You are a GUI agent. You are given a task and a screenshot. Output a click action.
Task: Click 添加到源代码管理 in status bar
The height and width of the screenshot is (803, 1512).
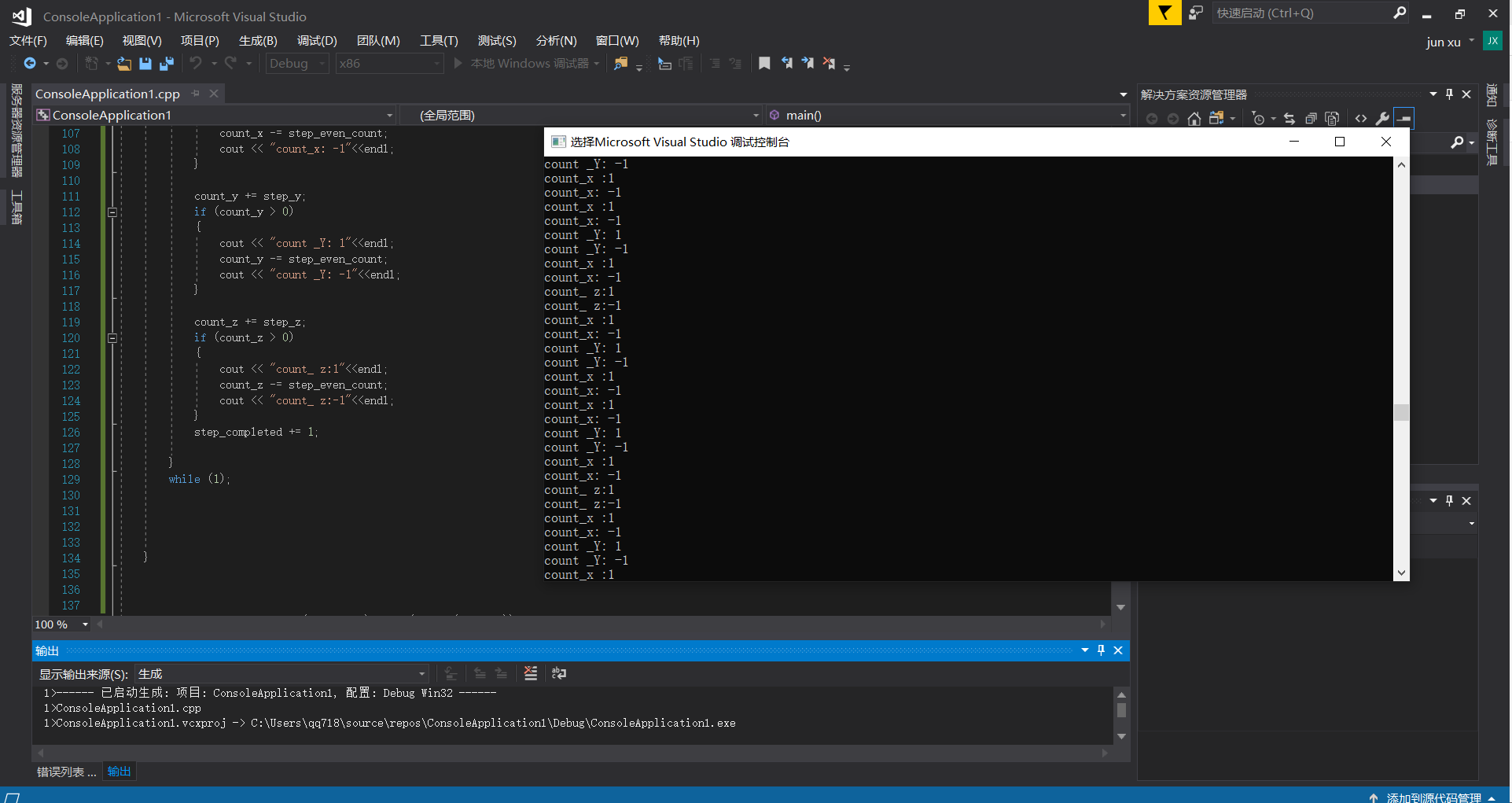pyautogui.click(x=1433, y=797)
